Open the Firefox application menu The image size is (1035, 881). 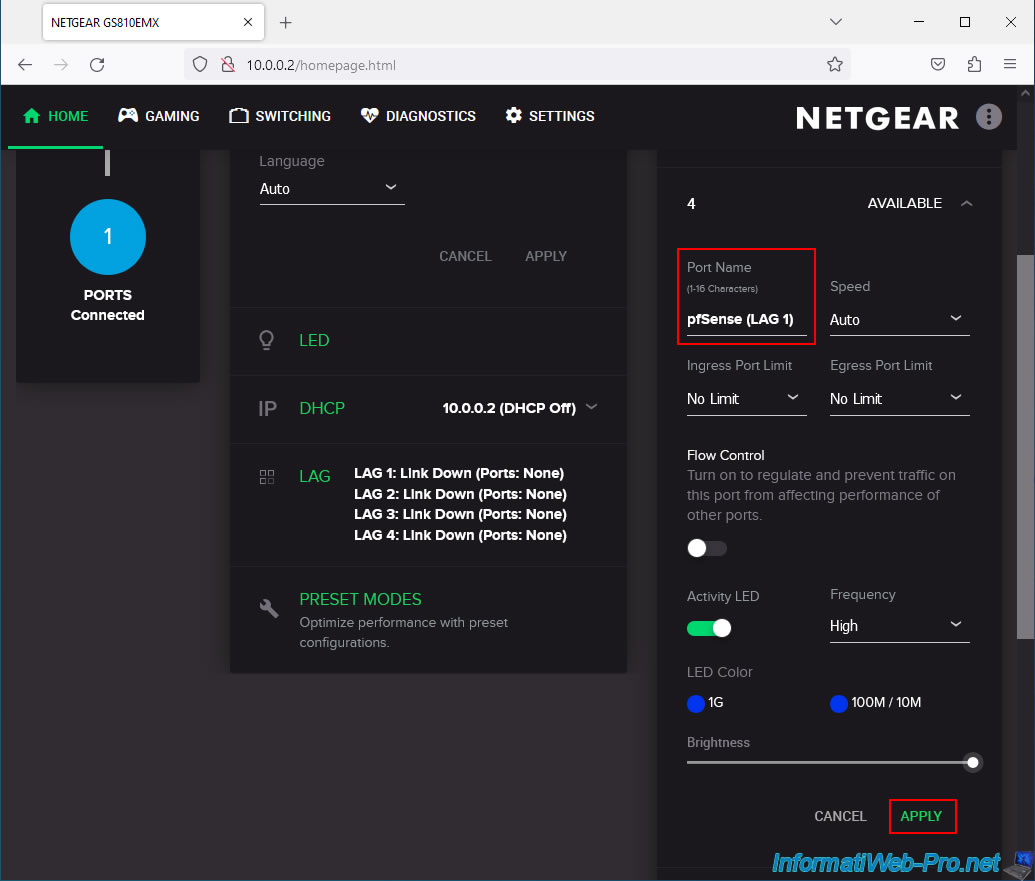[x=1009, y=65]
